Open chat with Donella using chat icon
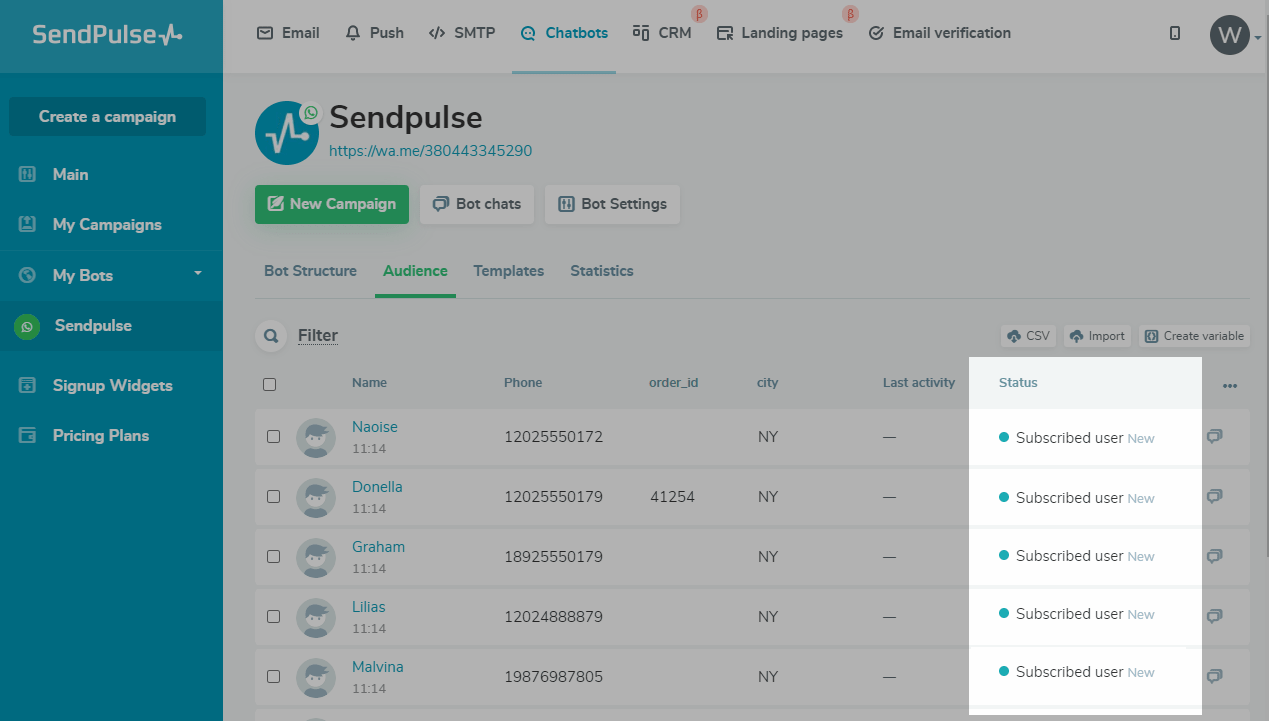The image size is (1269, 721). [1214, 497]
